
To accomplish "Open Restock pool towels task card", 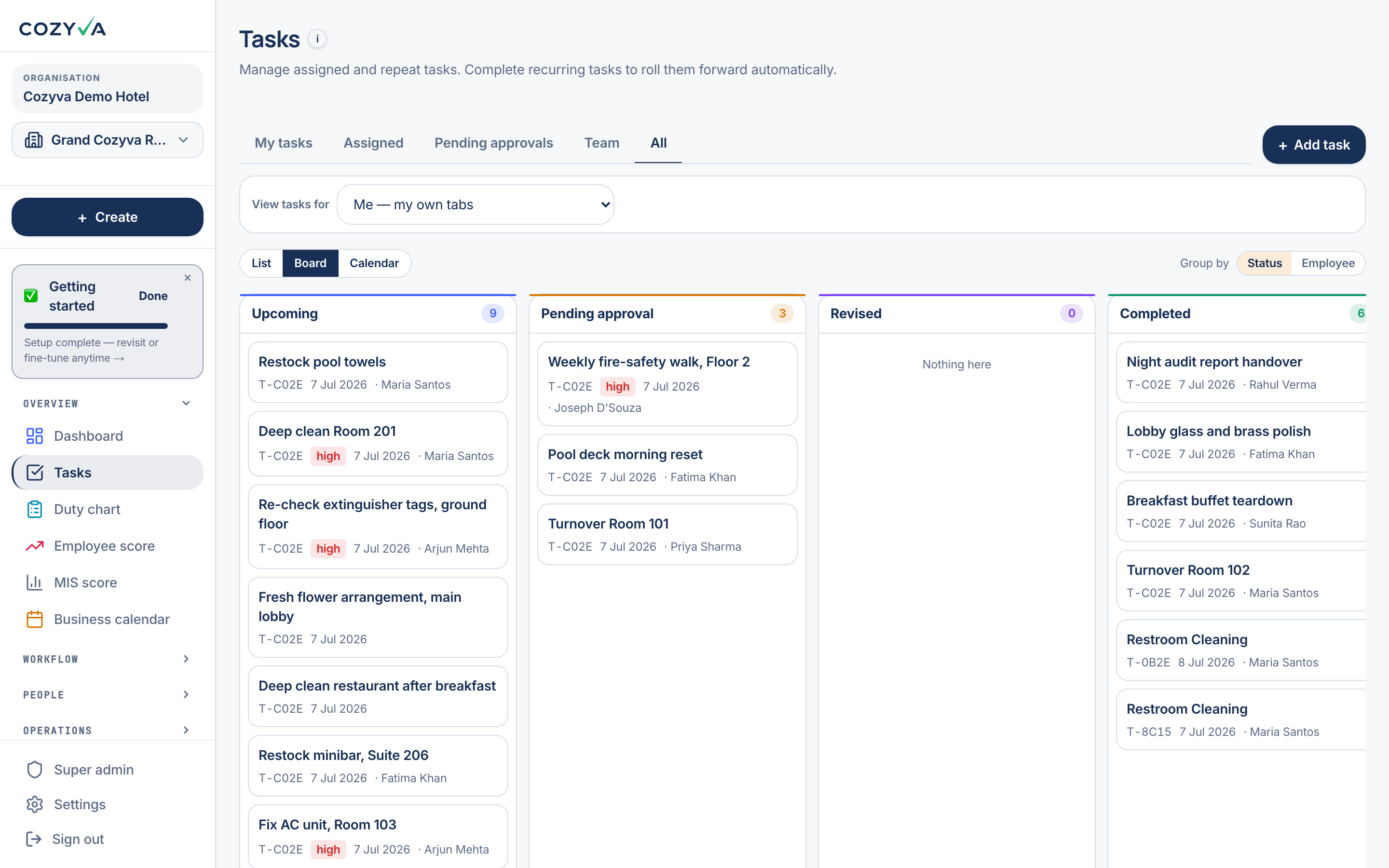I will click(x=378, y=373).
